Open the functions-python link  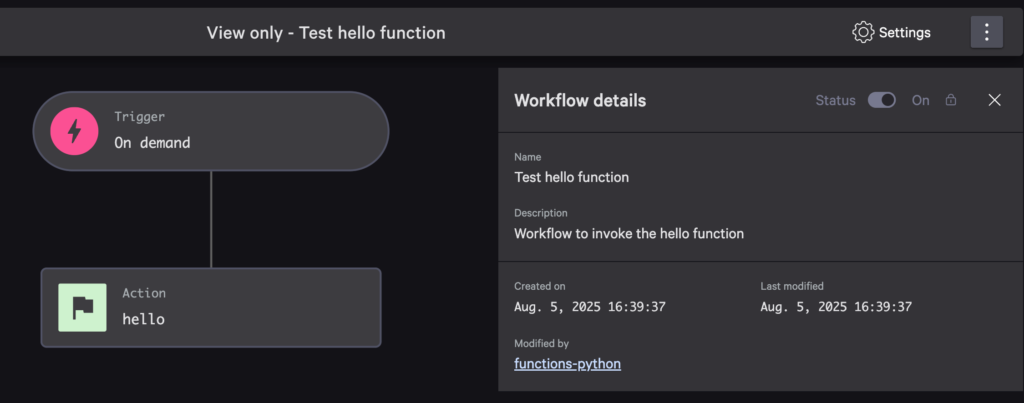[567, 364]
